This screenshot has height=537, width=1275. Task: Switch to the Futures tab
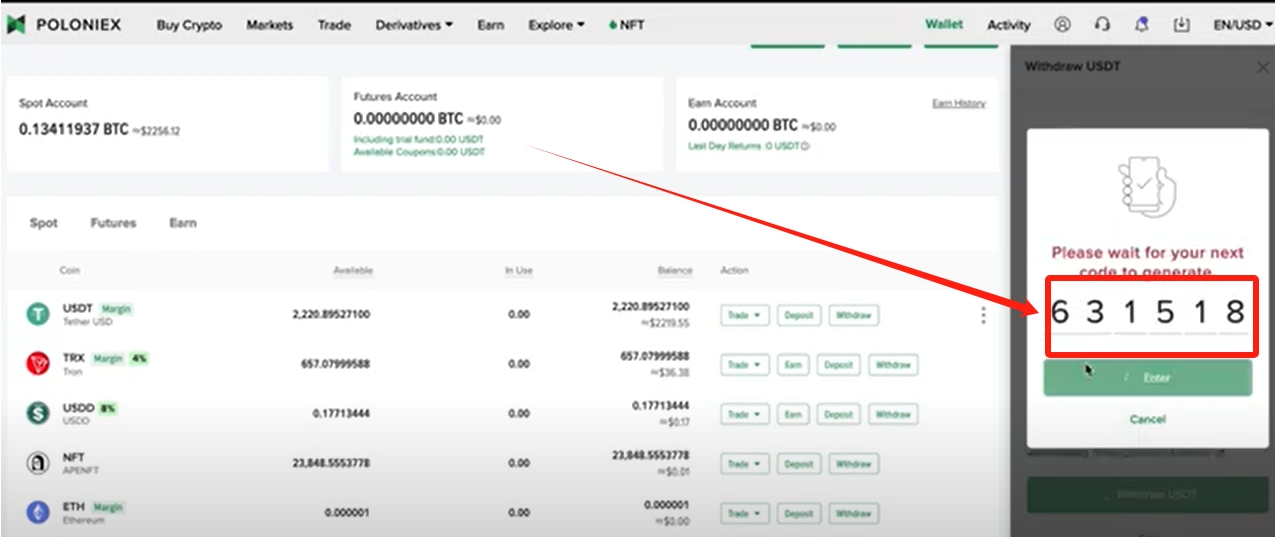(x=113, y=223)
